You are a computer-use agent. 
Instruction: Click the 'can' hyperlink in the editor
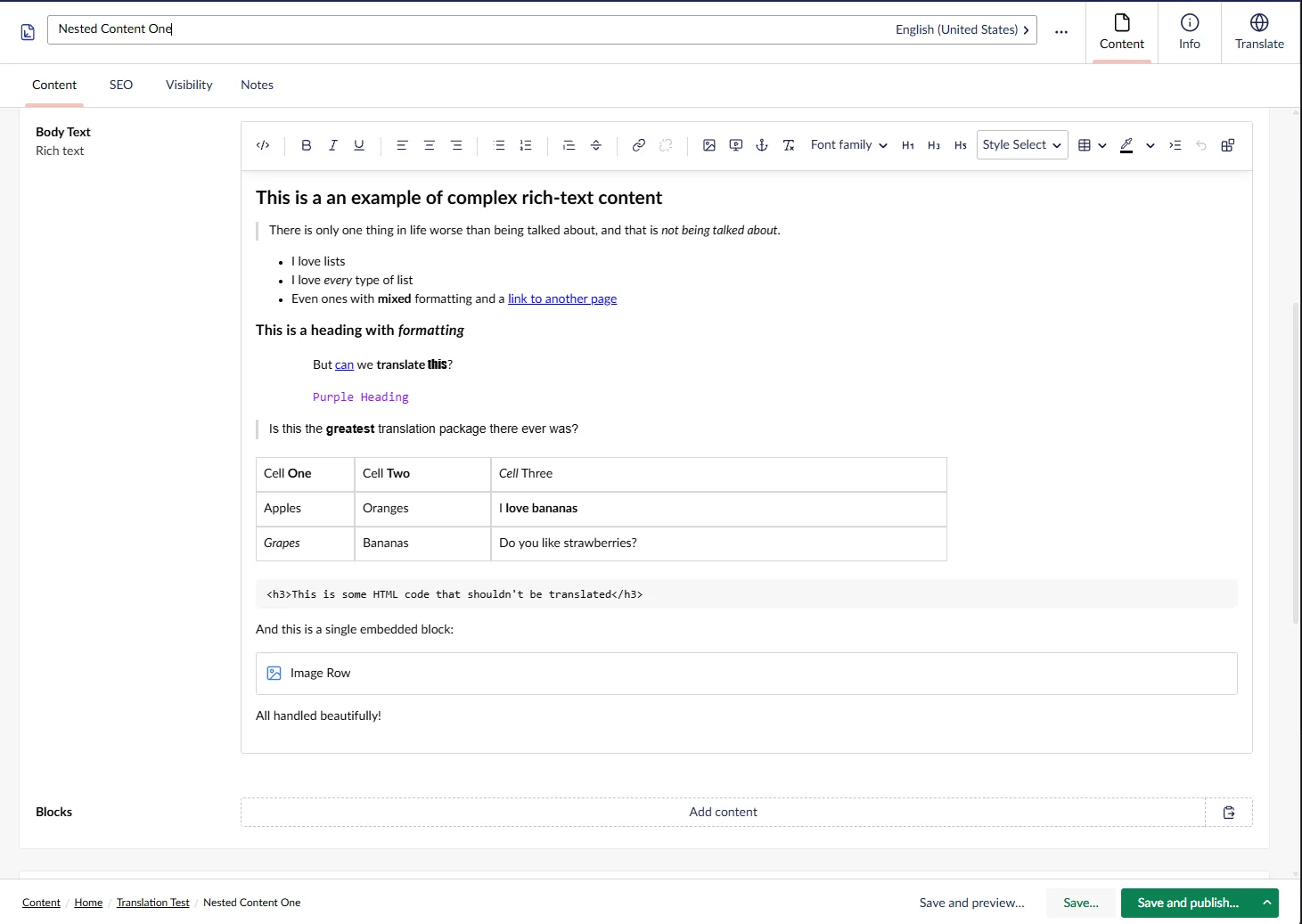344,364
